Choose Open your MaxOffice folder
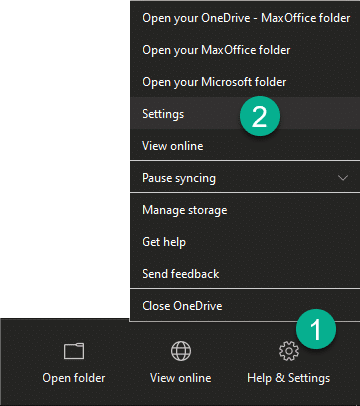 click(x=245, y=50)
